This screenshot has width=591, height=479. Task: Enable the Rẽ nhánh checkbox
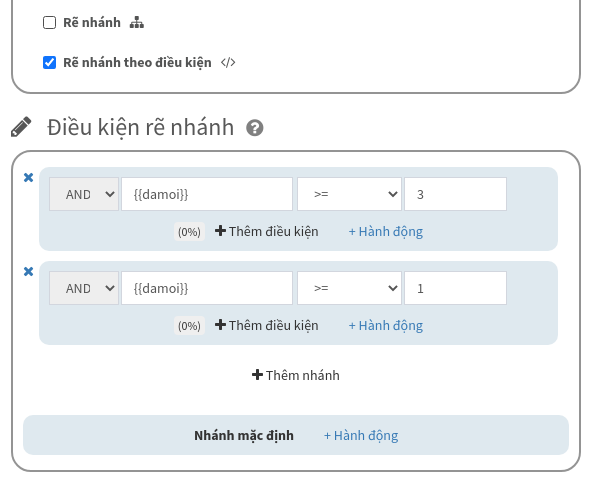click(49, 23)
